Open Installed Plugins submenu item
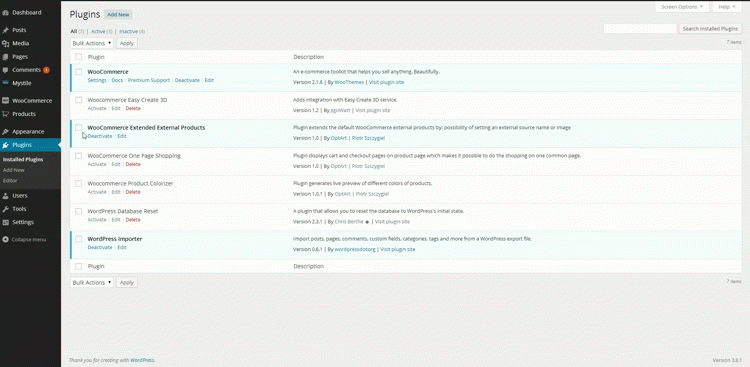750x367 pixels. click(23, 160)
